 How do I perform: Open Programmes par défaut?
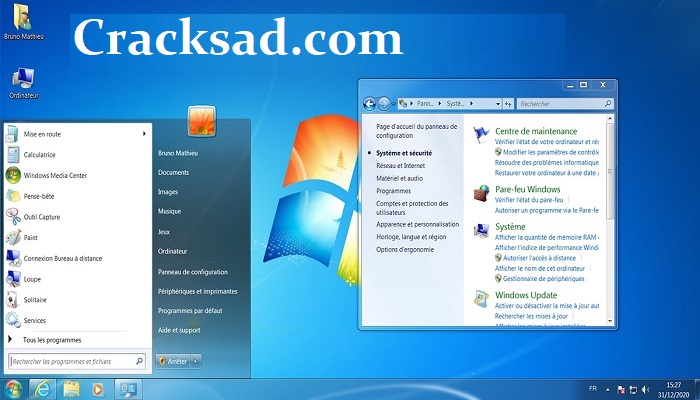(x=190, y=311)
